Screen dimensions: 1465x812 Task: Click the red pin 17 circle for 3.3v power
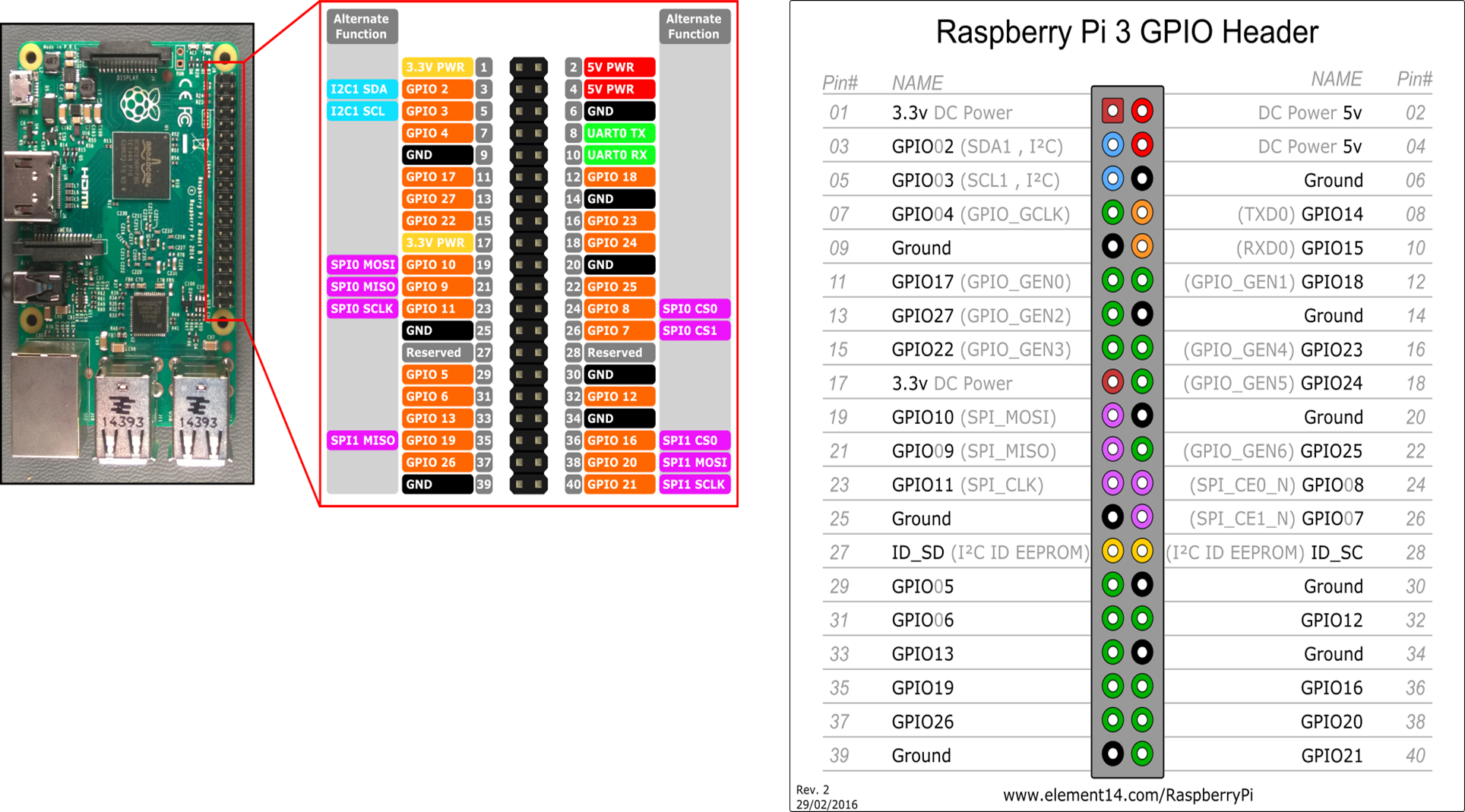[1112, 381]
